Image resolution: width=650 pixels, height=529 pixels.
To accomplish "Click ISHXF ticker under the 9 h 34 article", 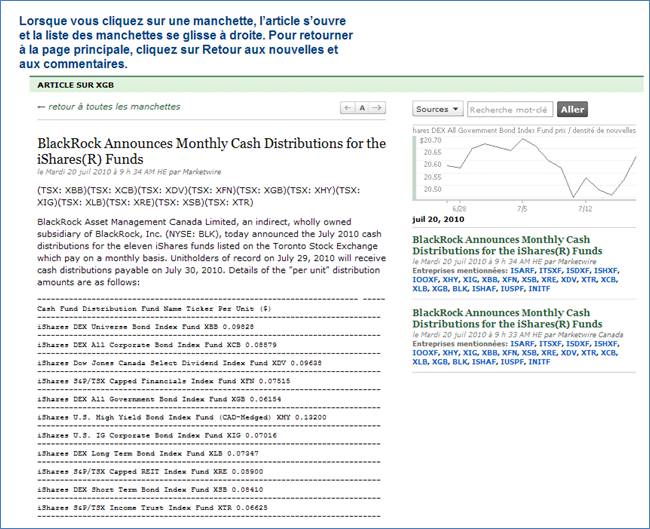I will tap(606, 271).
